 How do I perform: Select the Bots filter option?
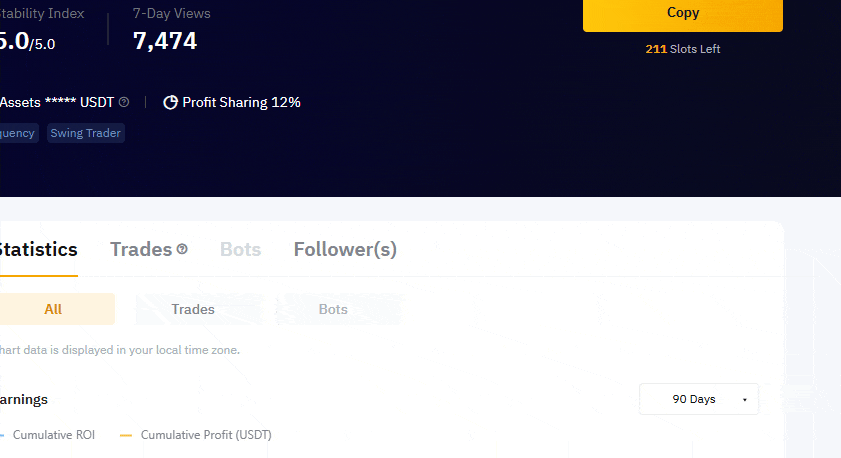tap(333, 309)
